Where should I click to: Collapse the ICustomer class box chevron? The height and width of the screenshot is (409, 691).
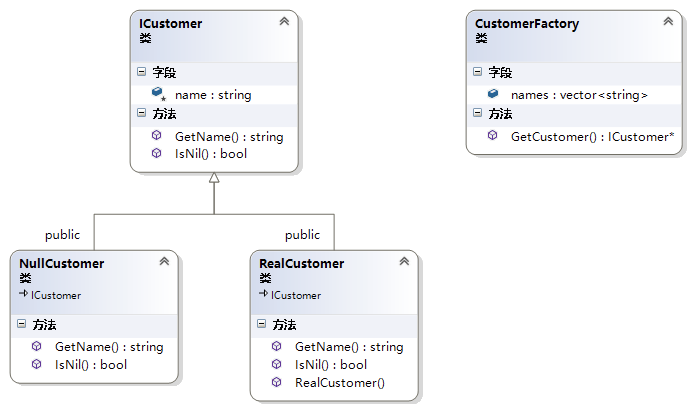click(284, 21)
